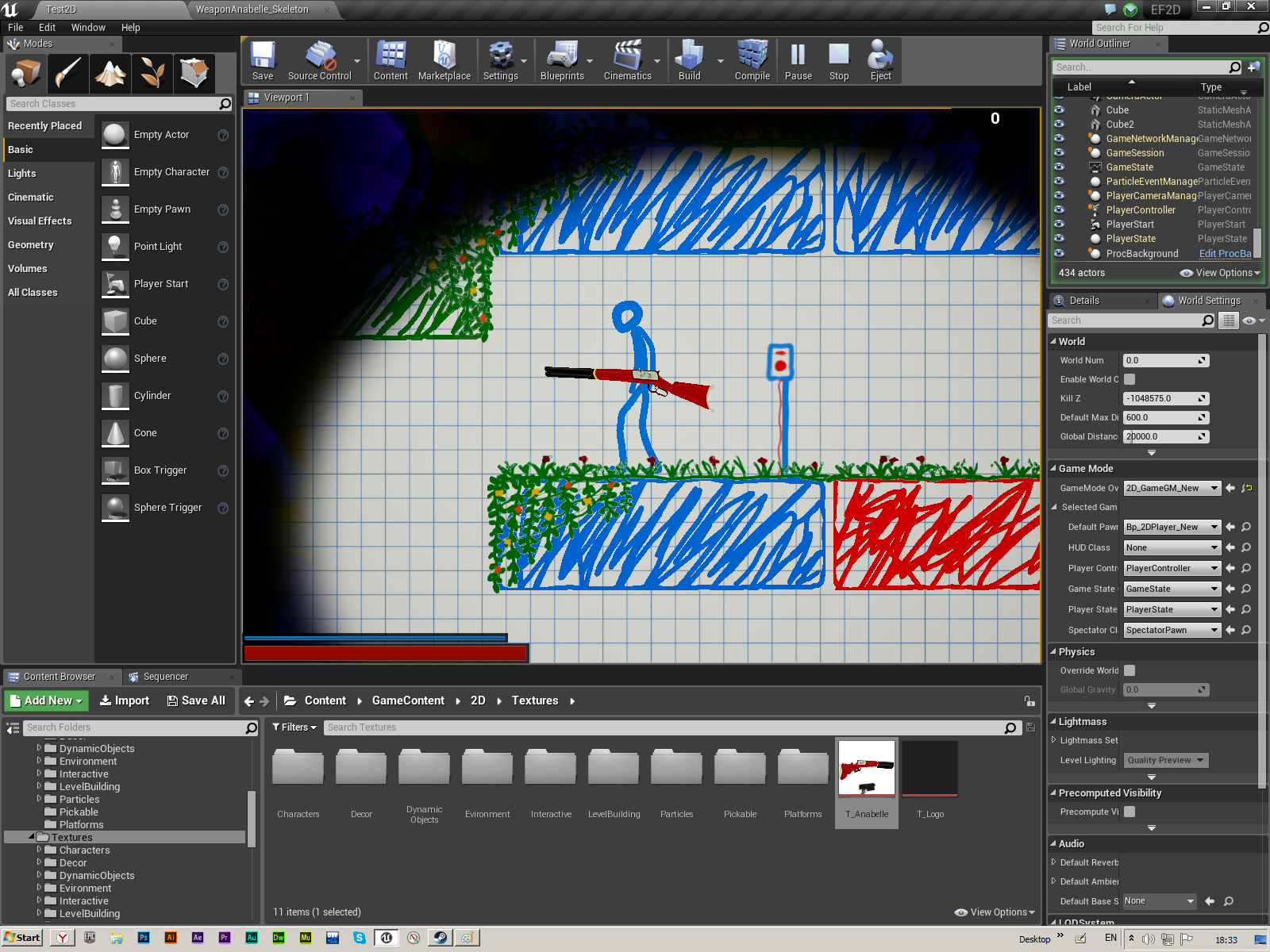Toggle property matrix grid icon in Details

(1229, 321)
